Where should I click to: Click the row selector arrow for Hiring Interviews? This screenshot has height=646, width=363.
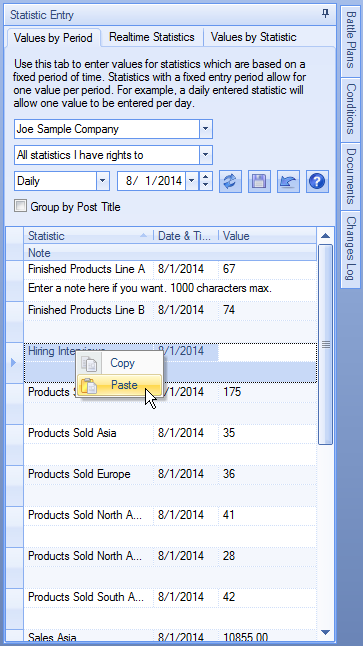(14, 363)
